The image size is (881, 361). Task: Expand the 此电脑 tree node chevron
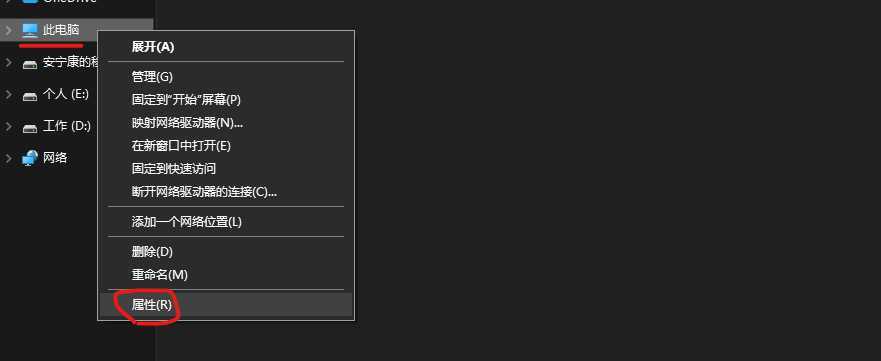tap(8, 30)
